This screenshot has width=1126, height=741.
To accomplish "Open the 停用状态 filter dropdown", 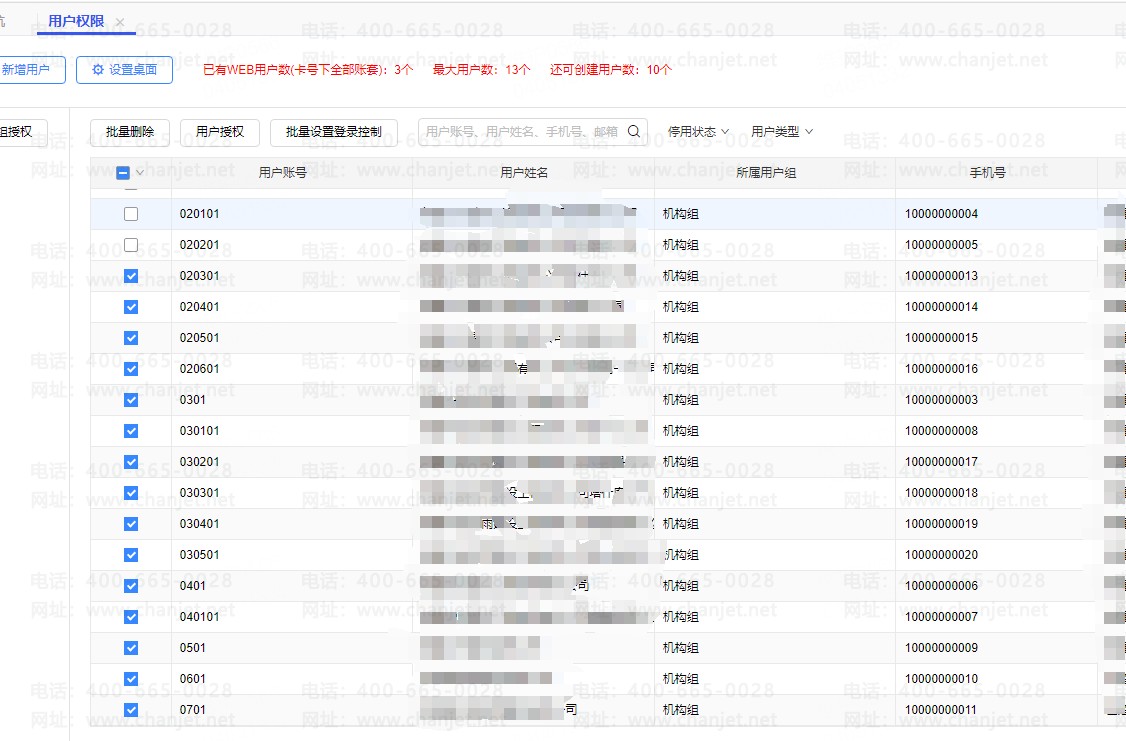I will point(698,132).
